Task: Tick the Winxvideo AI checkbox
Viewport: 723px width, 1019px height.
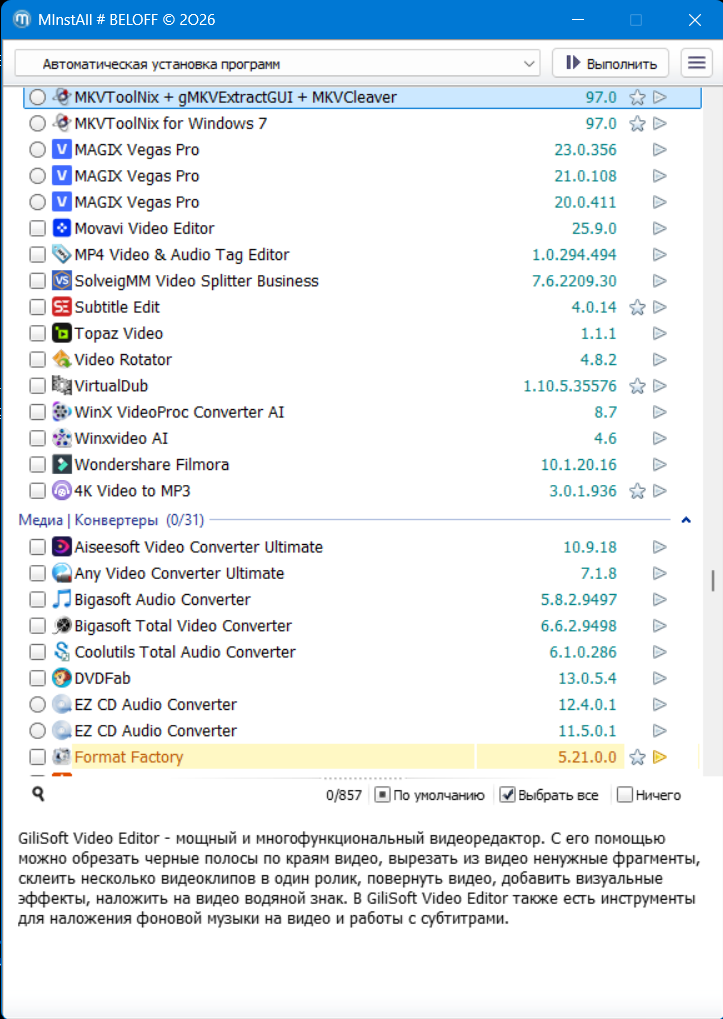Action: pos(38,439)
